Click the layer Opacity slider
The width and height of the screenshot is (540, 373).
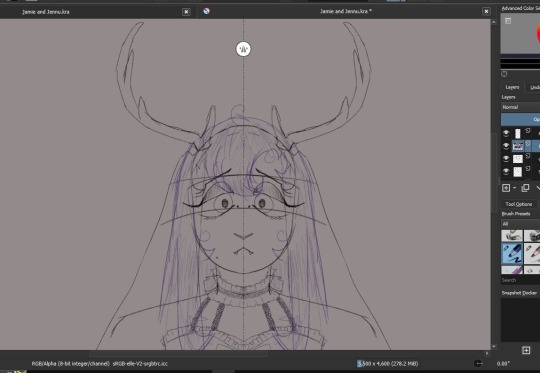tap(520, 120)
